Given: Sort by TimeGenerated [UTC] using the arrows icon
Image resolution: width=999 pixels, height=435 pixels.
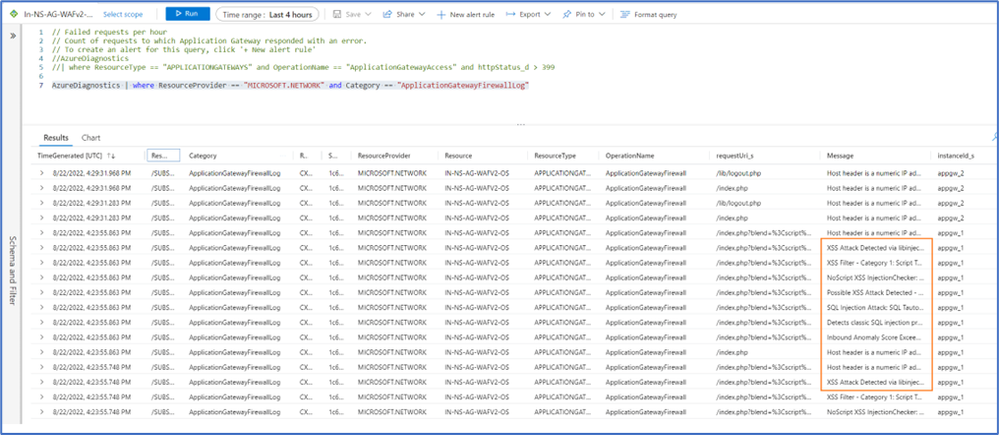Looking at the screenshot, I should (x=111, y=155).
